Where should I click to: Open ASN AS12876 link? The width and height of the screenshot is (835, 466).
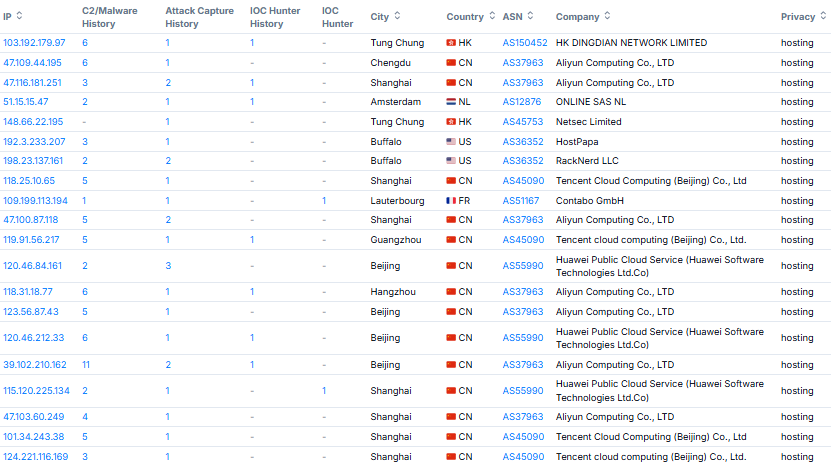coord(522,102)
